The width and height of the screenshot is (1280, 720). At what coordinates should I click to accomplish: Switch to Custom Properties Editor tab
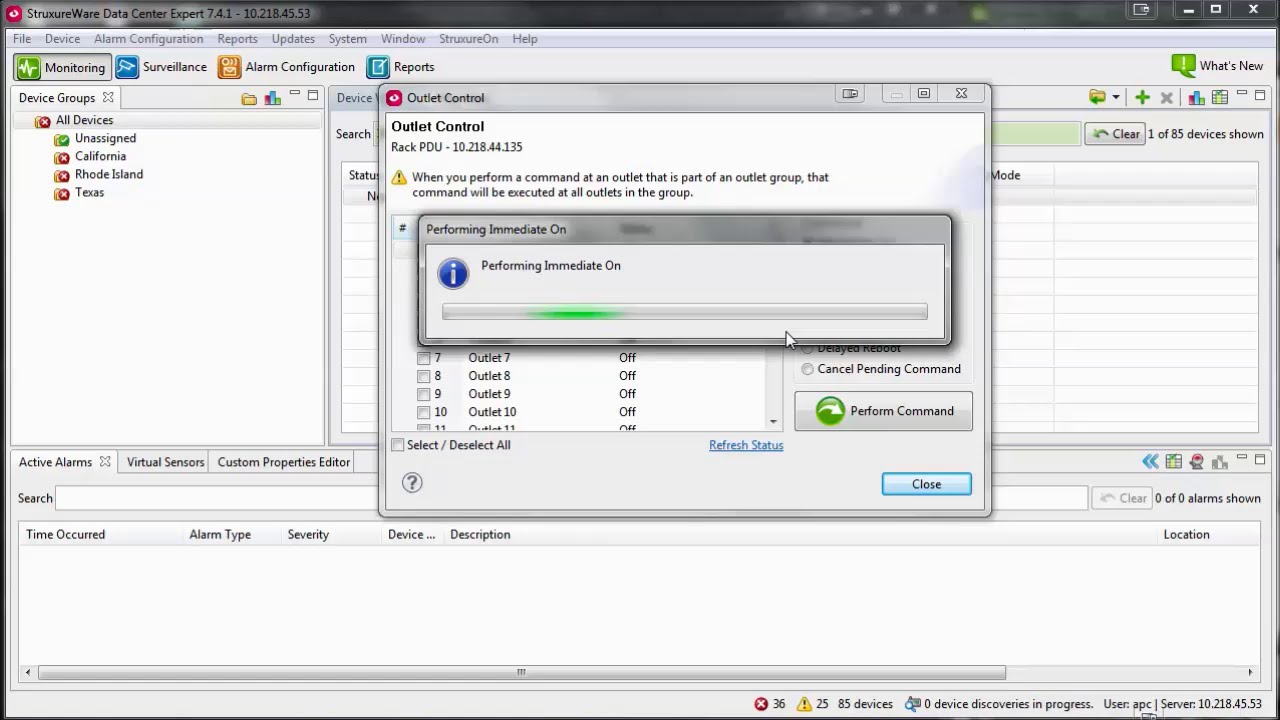(284, 462)
